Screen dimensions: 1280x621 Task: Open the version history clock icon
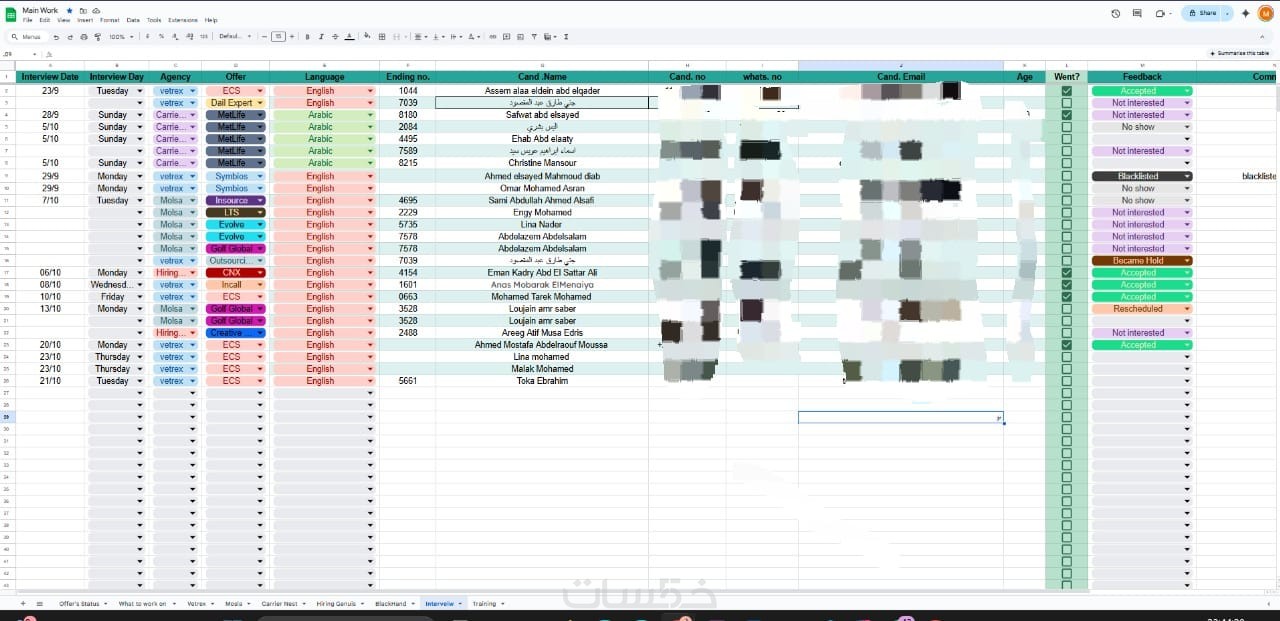(x=1116, y=13)
